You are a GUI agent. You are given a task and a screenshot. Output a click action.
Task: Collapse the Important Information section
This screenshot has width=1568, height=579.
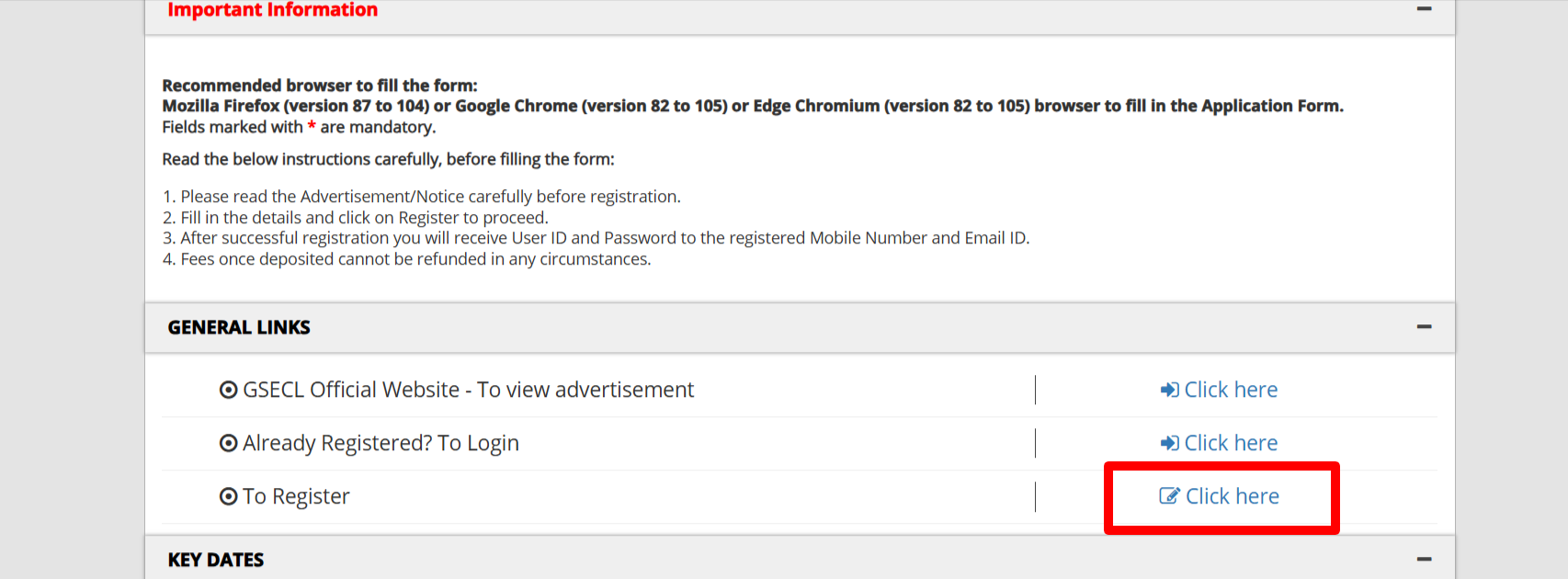pyautogui.click(x=1424, y=9)
